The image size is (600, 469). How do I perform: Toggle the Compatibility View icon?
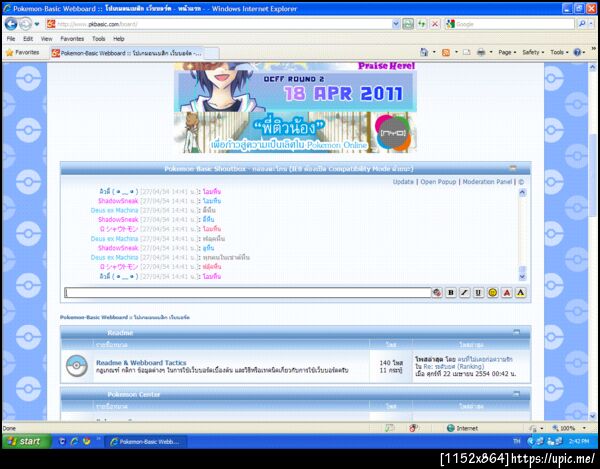408,24
